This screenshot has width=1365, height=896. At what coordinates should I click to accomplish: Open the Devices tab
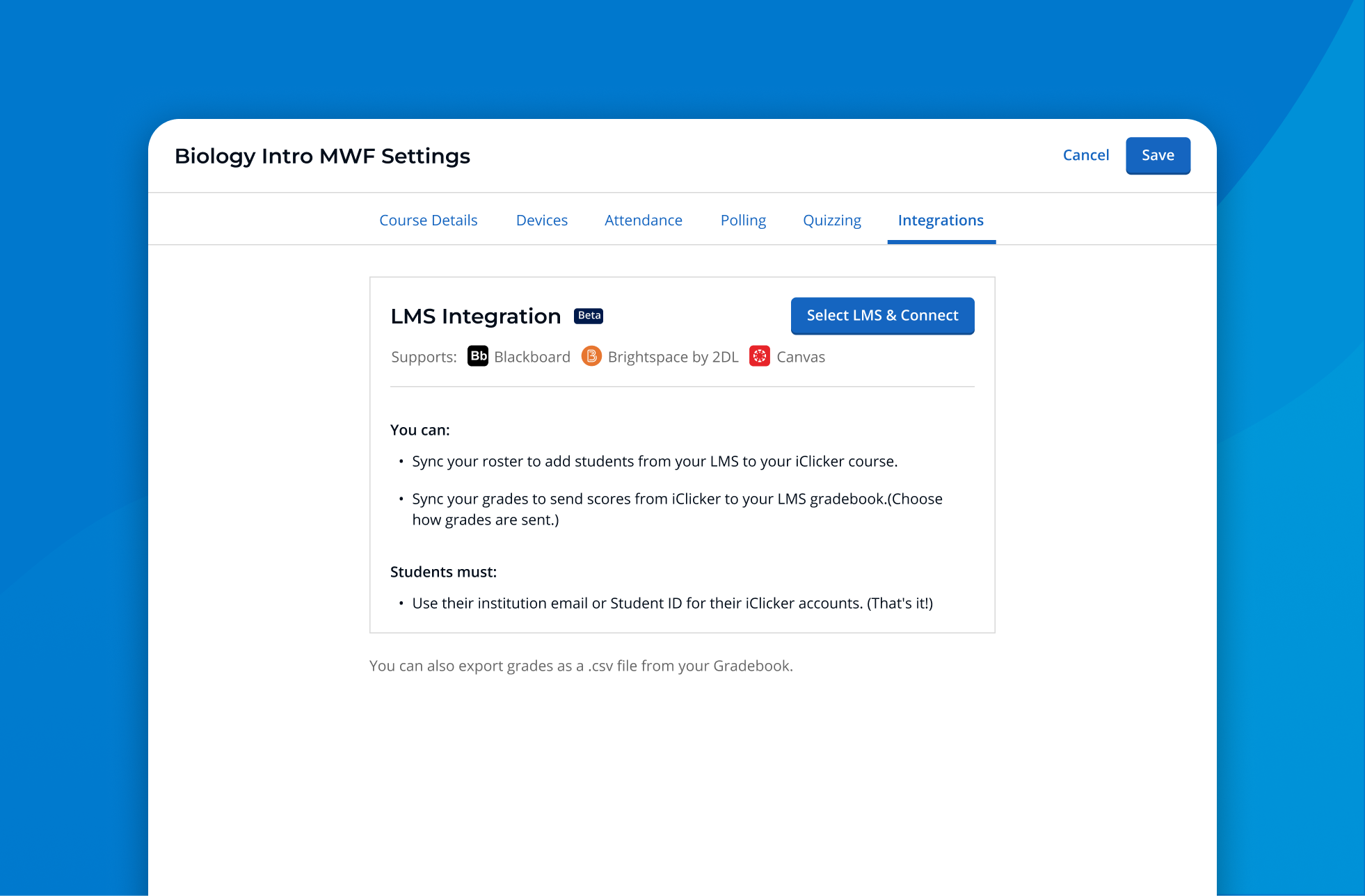click(x=542, y=220)
